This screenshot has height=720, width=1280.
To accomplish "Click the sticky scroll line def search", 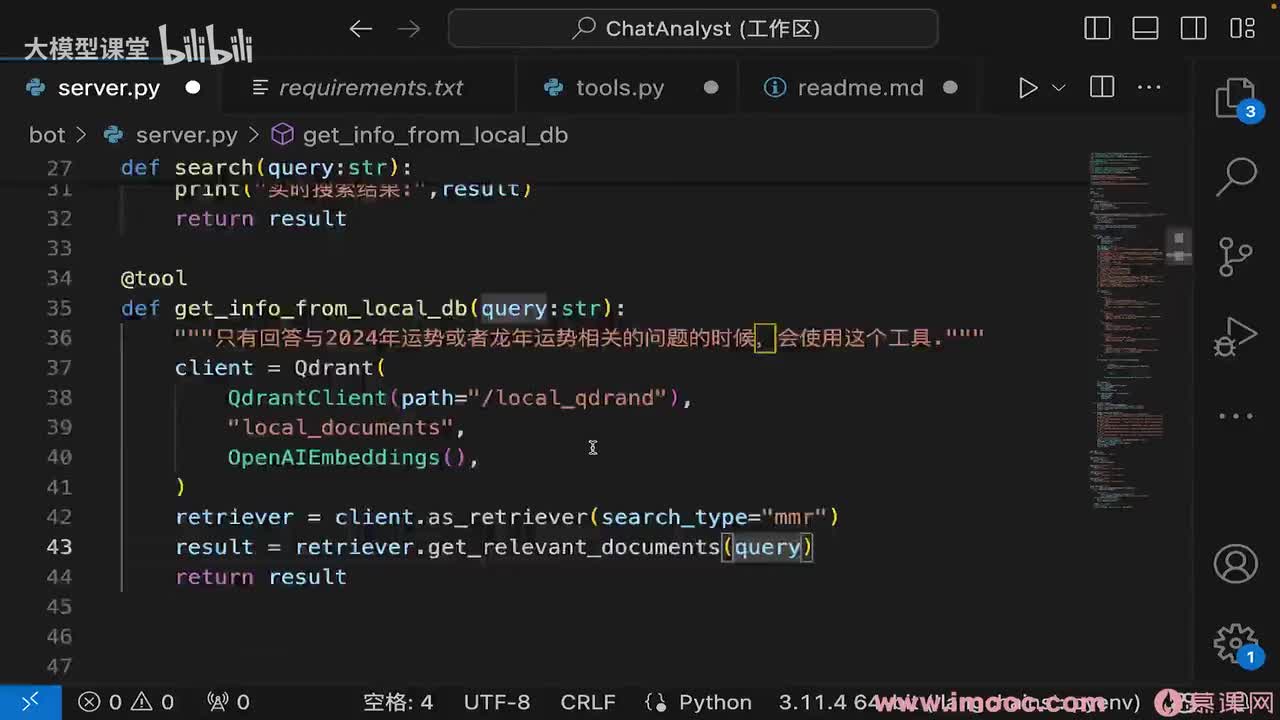I will tap(267, 168).
